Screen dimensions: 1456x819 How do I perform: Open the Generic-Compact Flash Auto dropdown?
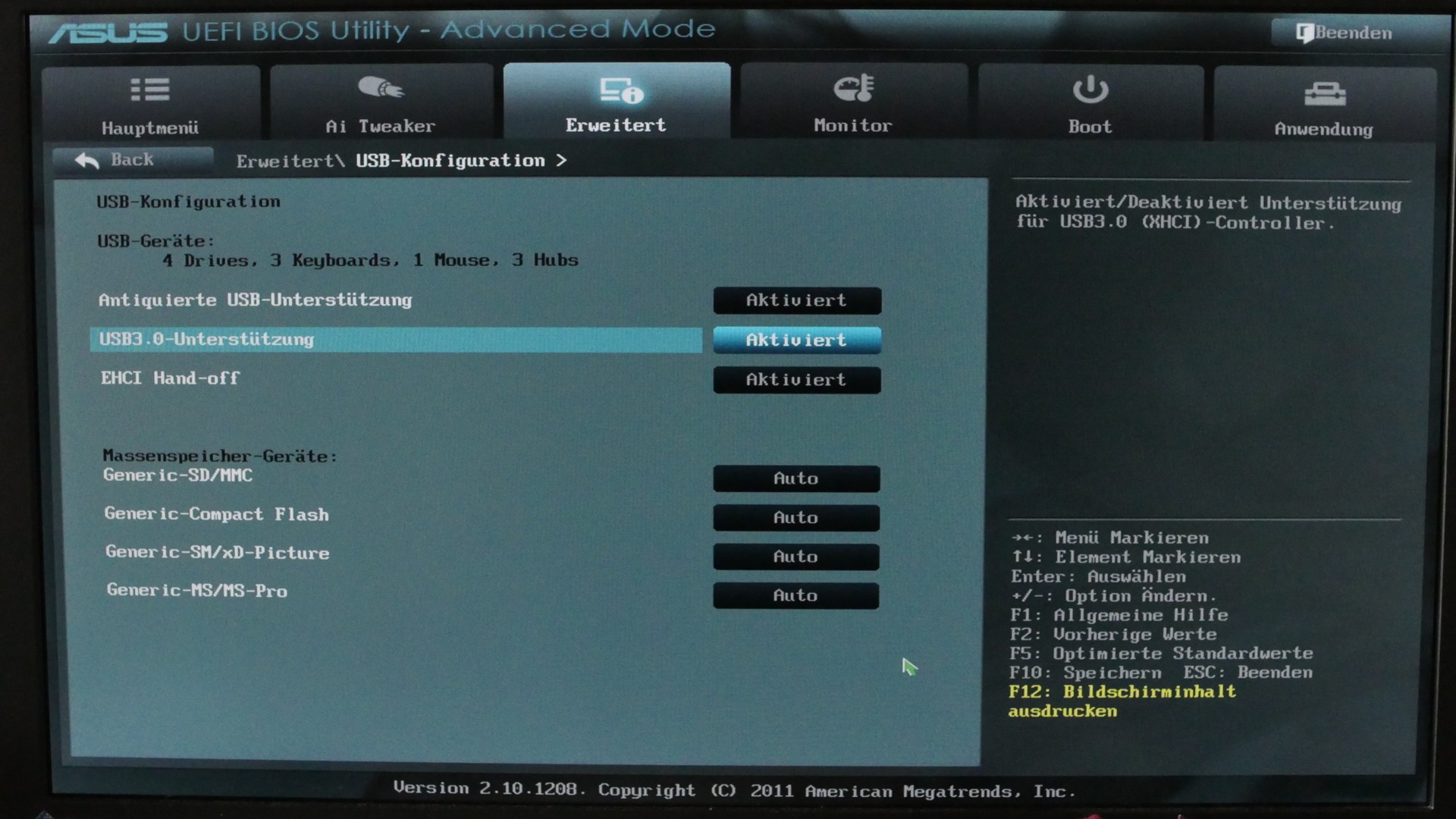pos(795,518)
